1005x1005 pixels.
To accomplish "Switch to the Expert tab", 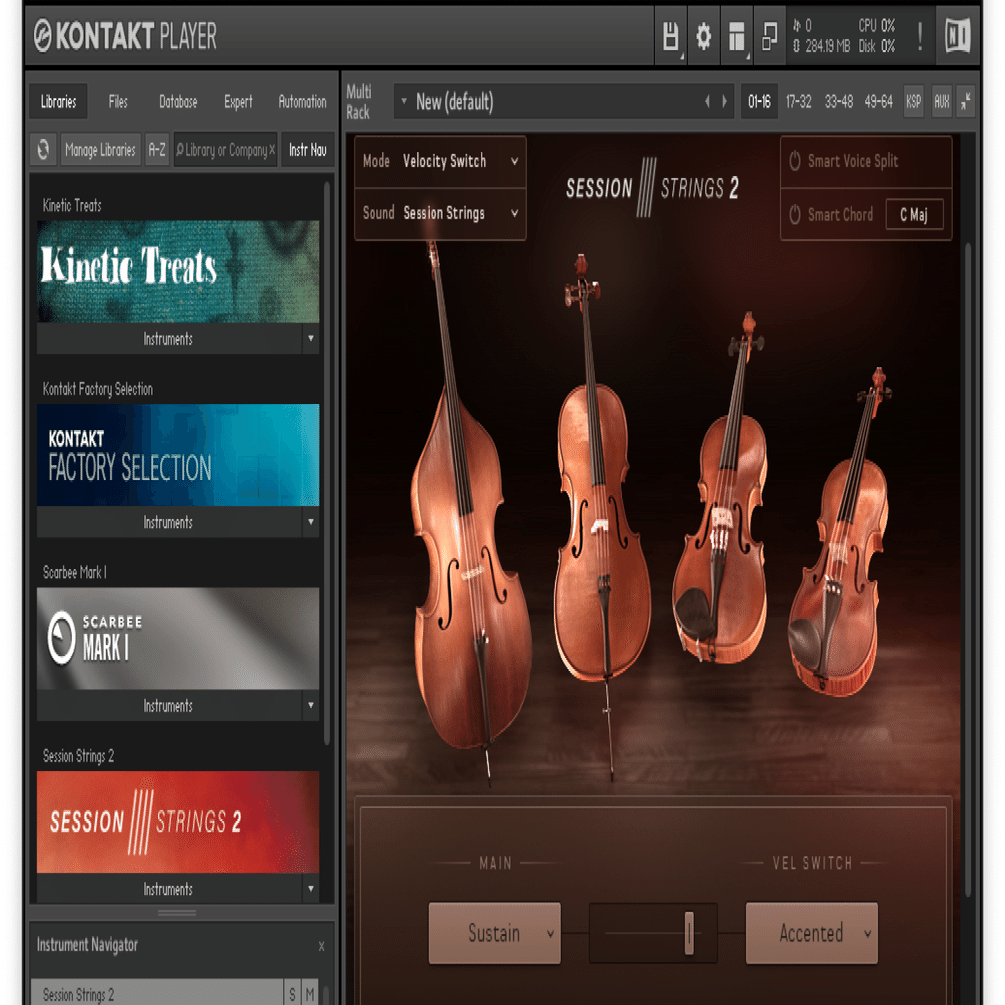I will click(238, 102).
